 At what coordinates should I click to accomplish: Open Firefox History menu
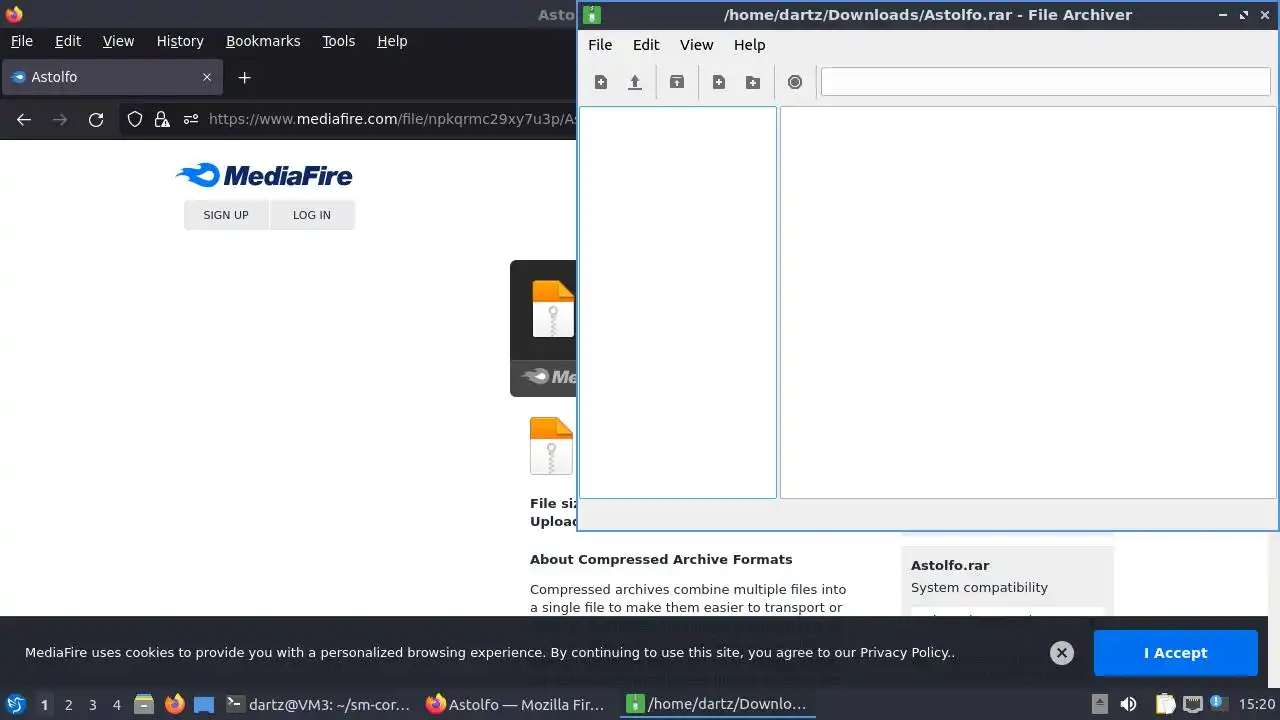click(180, 41)
